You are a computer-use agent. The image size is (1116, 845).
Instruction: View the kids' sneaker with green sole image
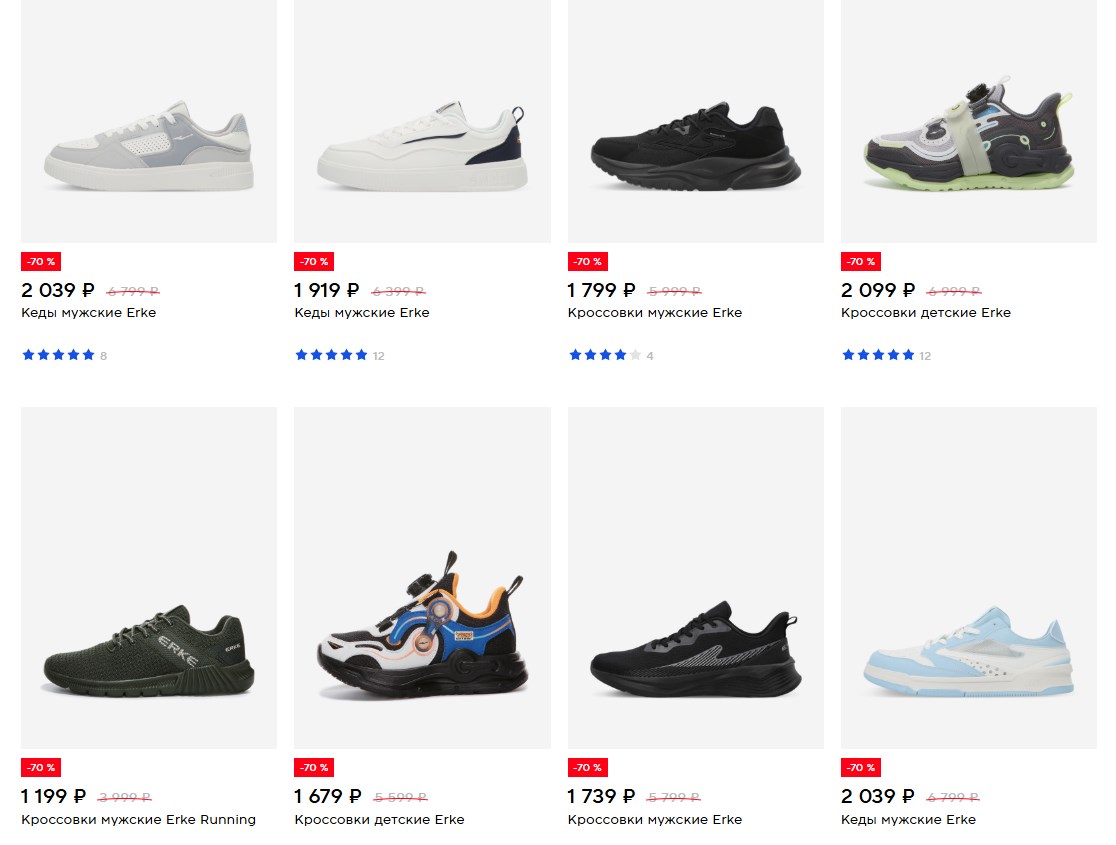969,121
